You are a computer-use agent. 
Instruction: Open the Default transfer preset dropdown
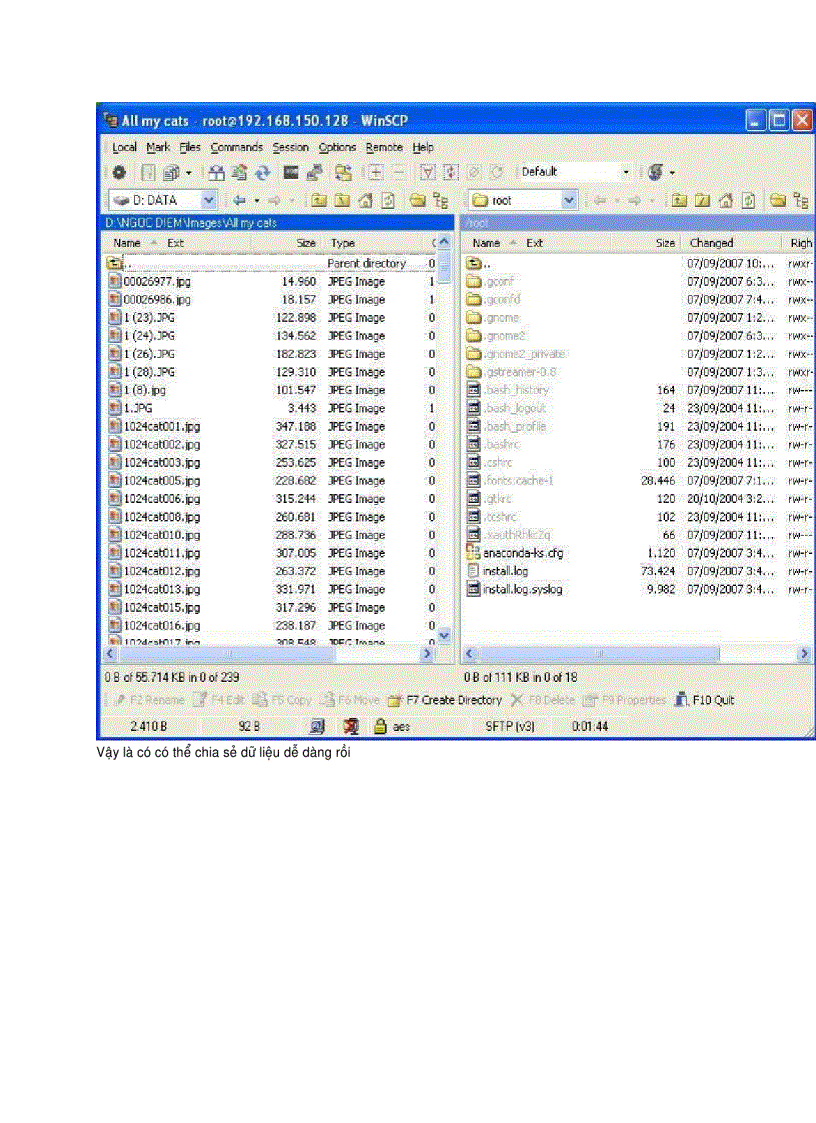click(627, 172)
